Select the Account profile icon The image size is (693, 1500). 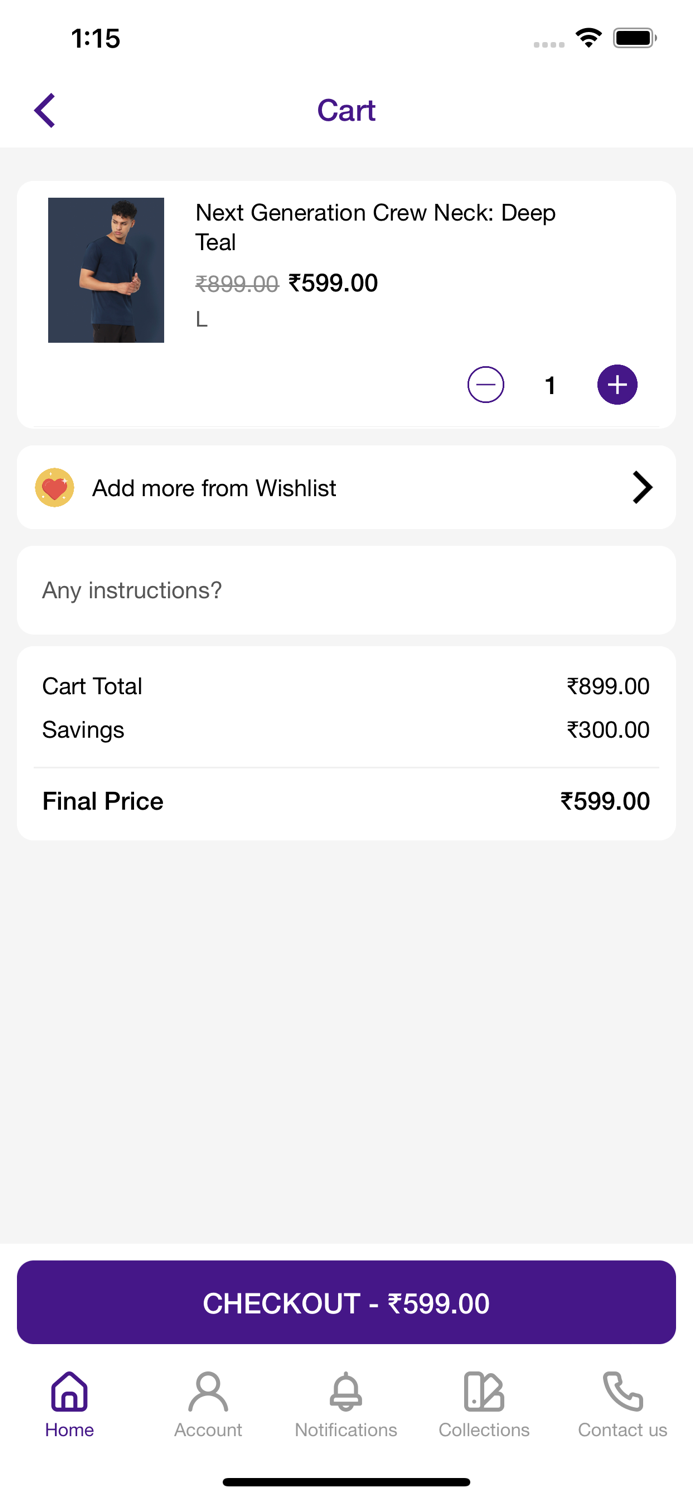pos(208,1390)
